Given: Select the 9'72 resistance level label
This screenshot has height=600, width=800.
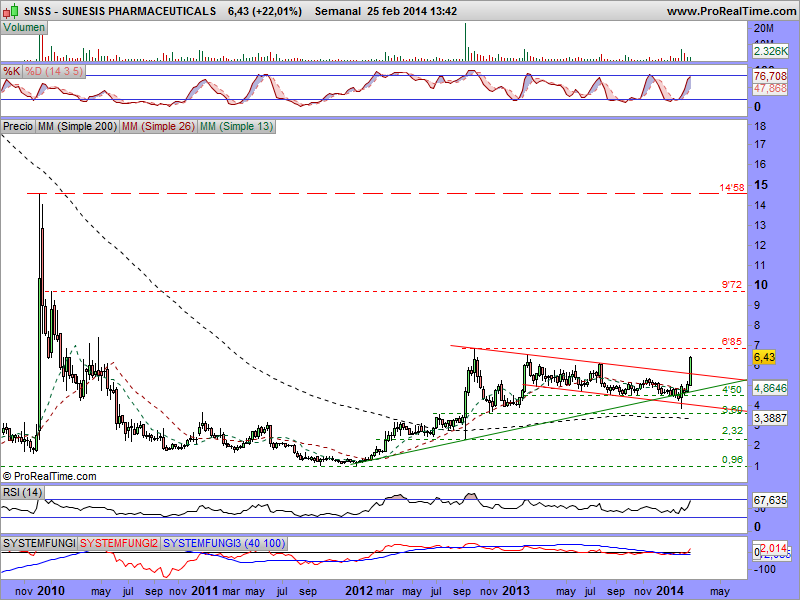Looking at the screenshot, I should [732, 285].
